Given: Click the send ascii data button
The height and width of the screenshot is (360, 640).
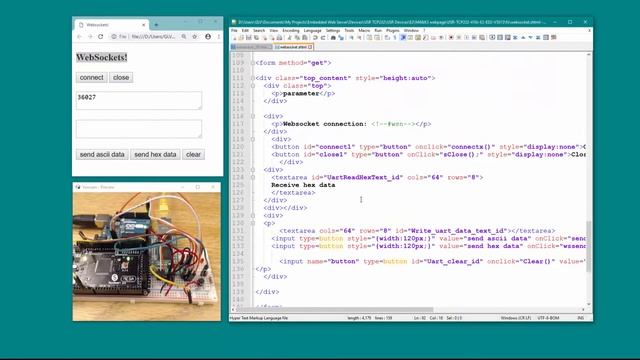Looking at the screenshot, I should point(102,155).
